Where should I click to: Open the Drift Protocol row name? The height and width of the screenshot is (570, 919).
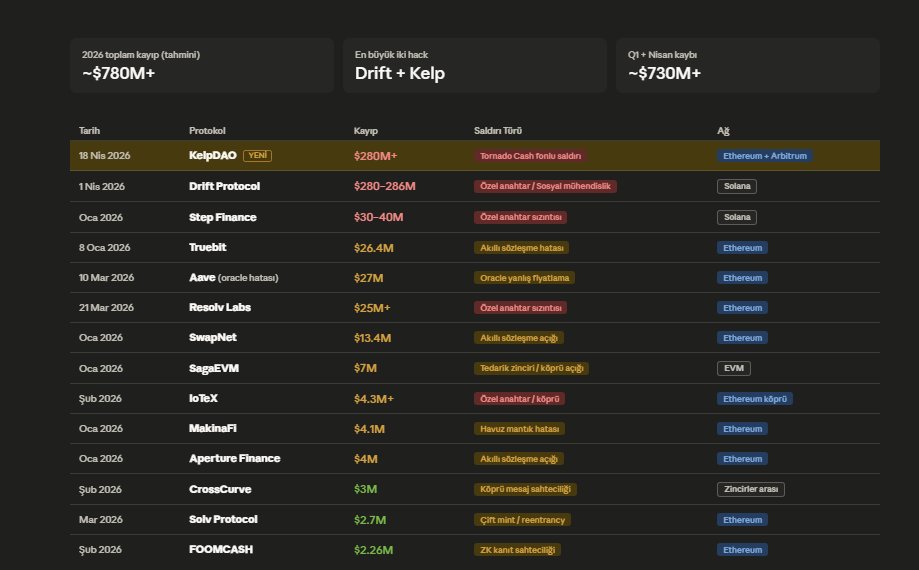(x=223, y=186)
